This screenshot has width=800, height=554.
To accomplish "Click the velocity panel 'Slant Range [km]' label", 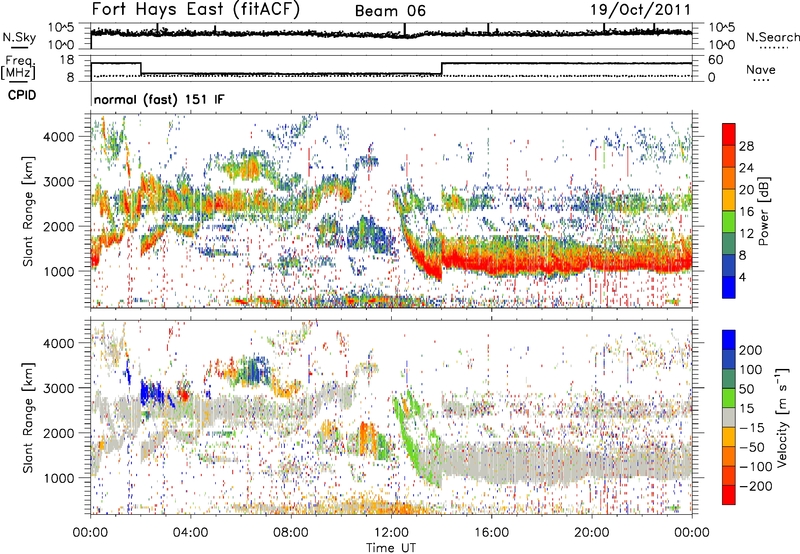I will click(28, 417).
